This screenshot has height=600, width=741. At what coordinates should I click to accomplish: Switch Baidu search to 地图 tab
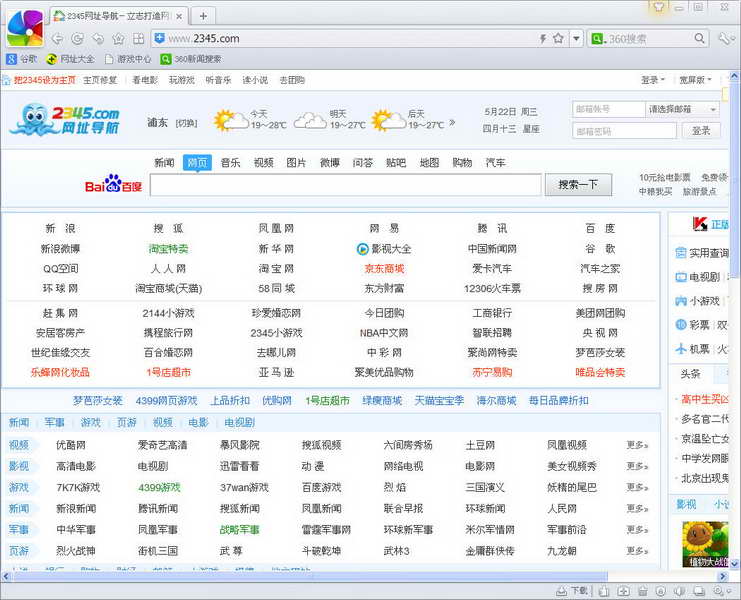coord(429,163)
